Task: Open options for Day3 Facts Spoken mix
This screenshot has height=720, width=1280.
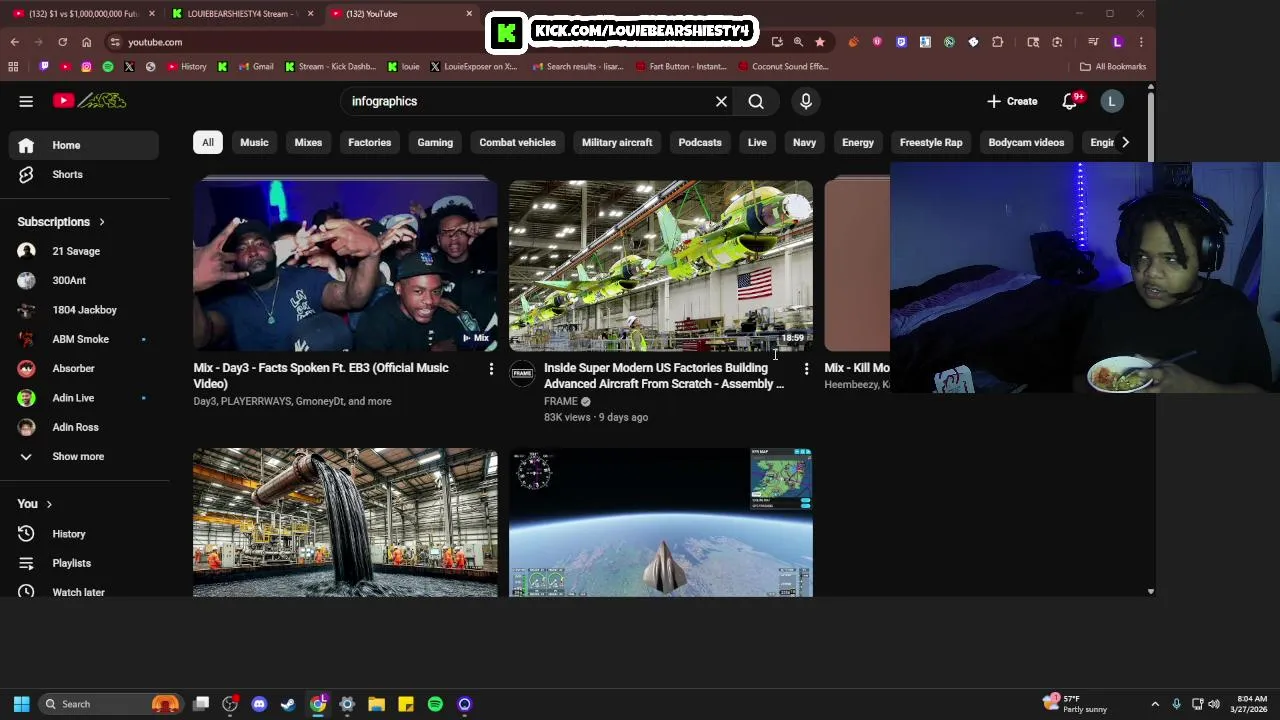Action: [491, 369]
